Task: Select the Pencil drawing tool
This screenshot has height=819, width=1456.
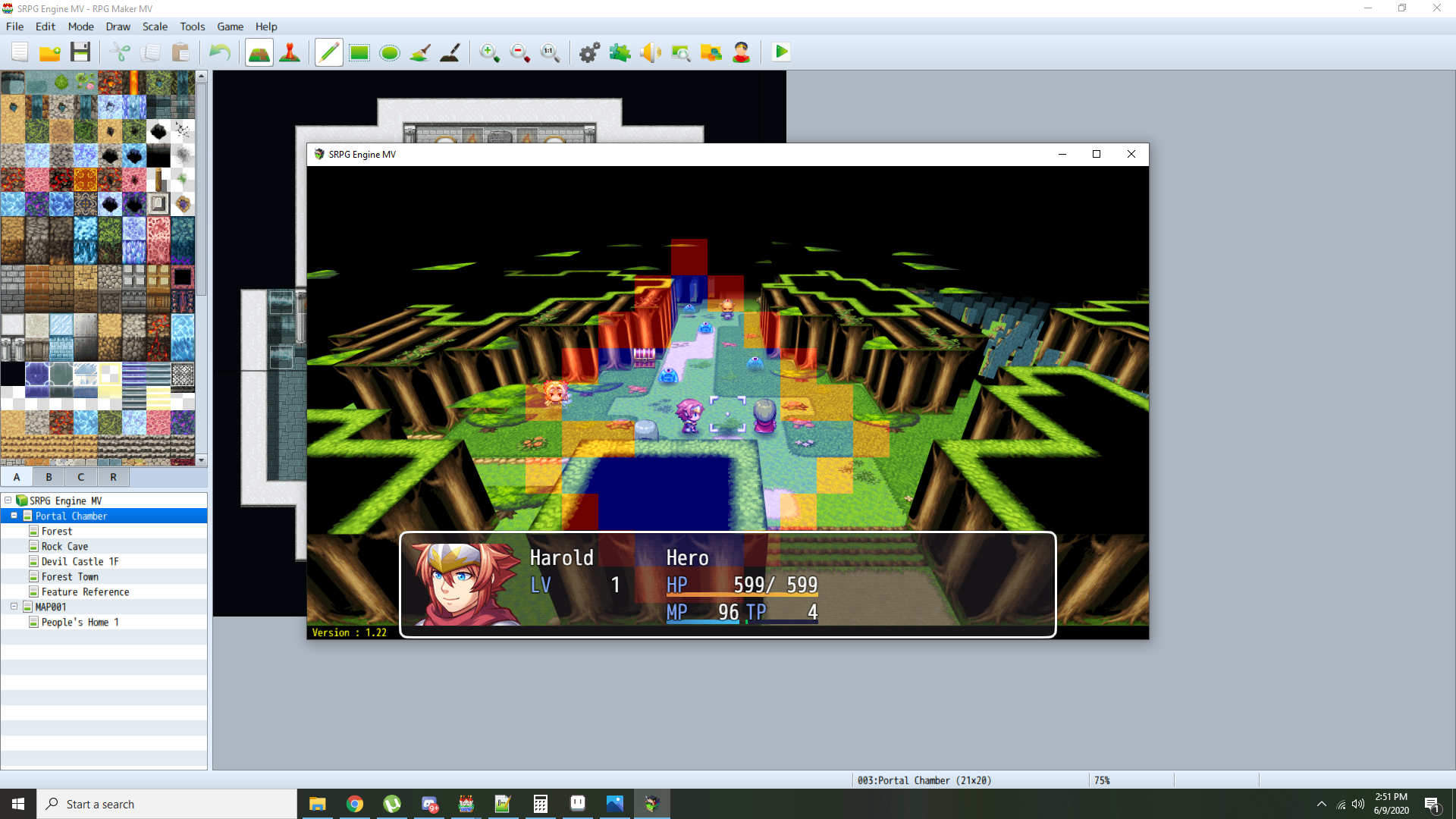Action: (x=329, y=52)
